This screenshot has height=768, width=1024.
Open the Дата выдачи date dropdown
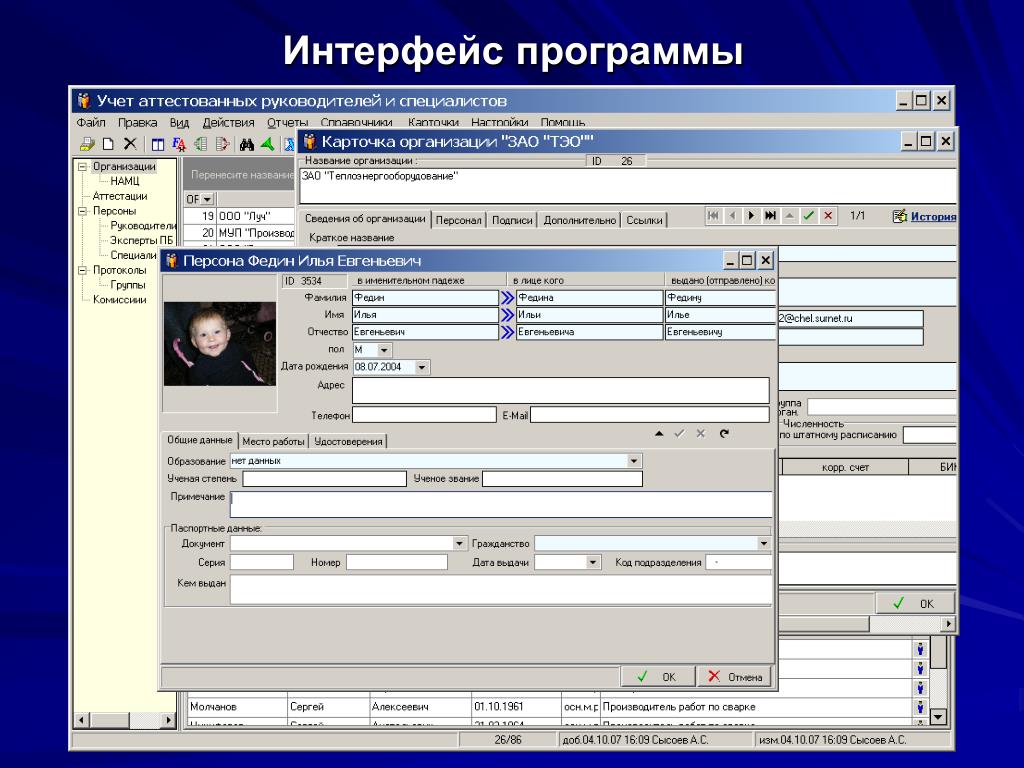592,562
